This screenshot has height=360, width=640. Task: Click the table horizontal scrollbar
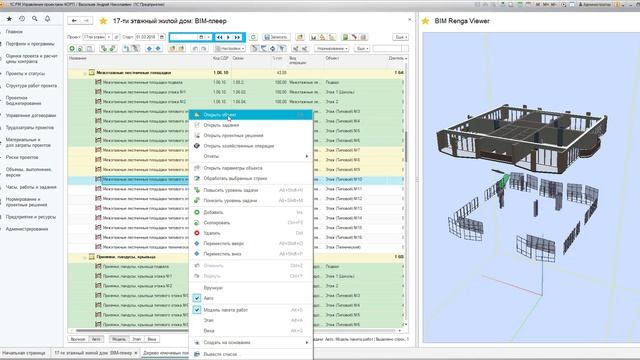tap(236, 330)
